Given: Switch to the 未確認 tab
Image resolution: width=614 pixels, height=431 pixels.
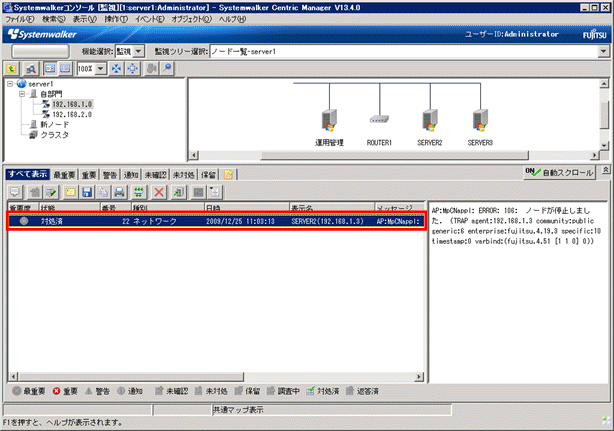Looking at the screenshot, I should click(155, 175).
